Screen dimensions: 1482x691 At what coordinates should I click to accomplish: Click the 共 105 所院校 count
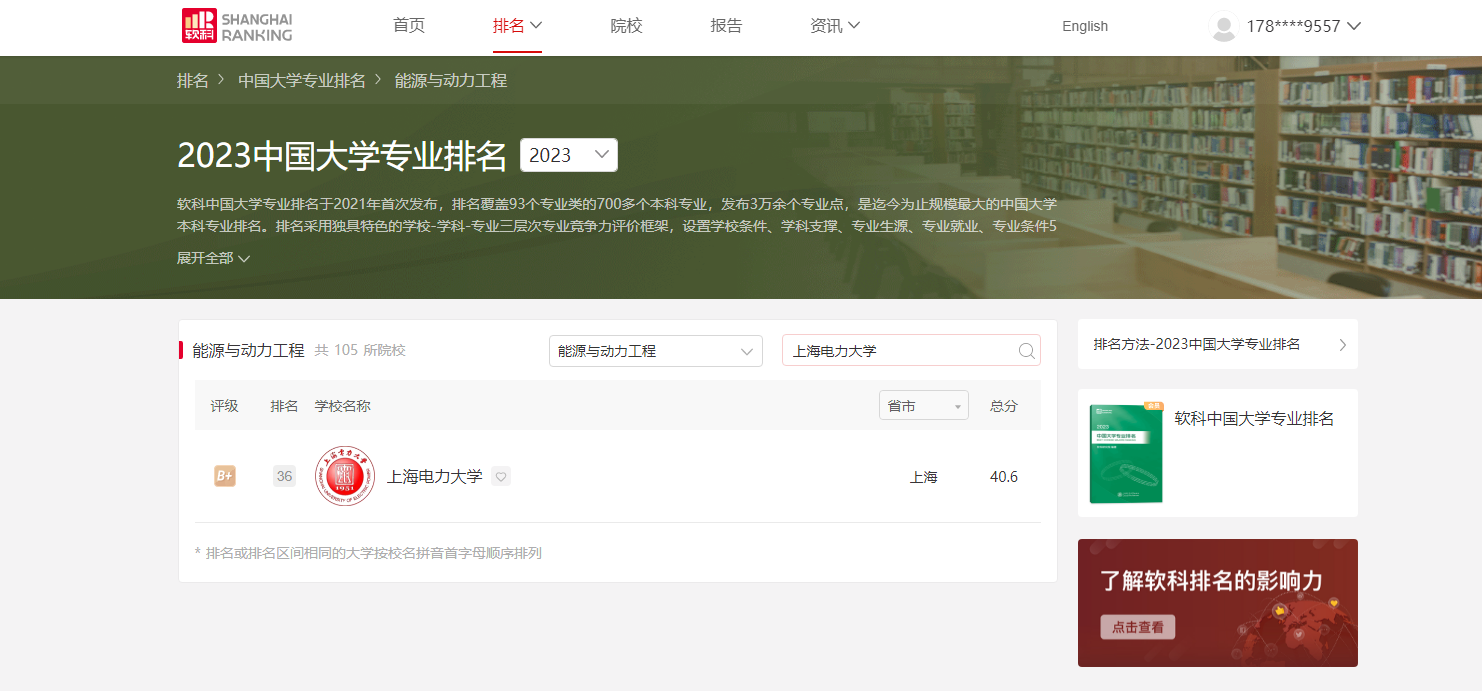360,351
